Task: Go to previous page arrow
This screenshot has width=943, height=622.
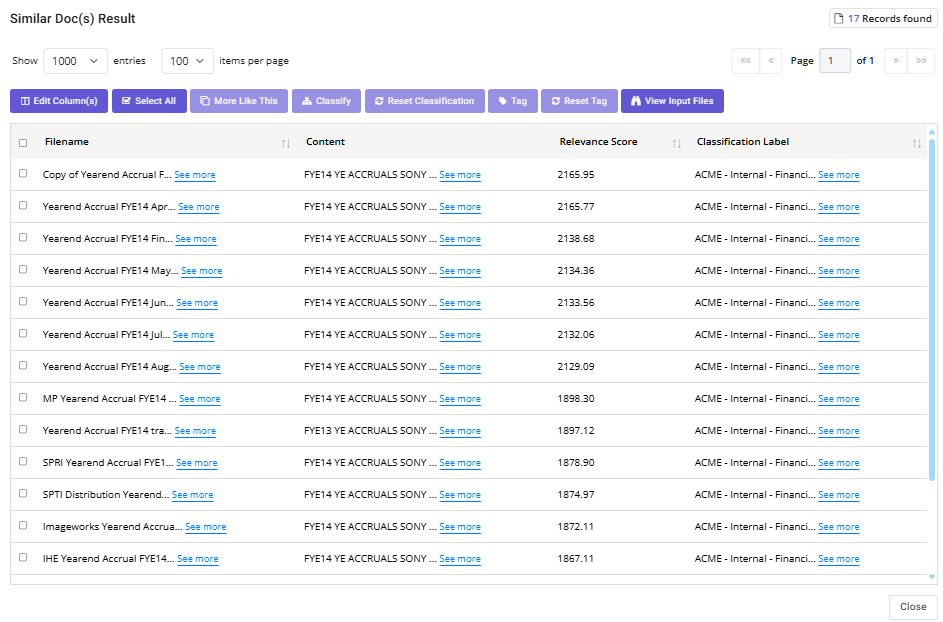Action: point(771,61)
